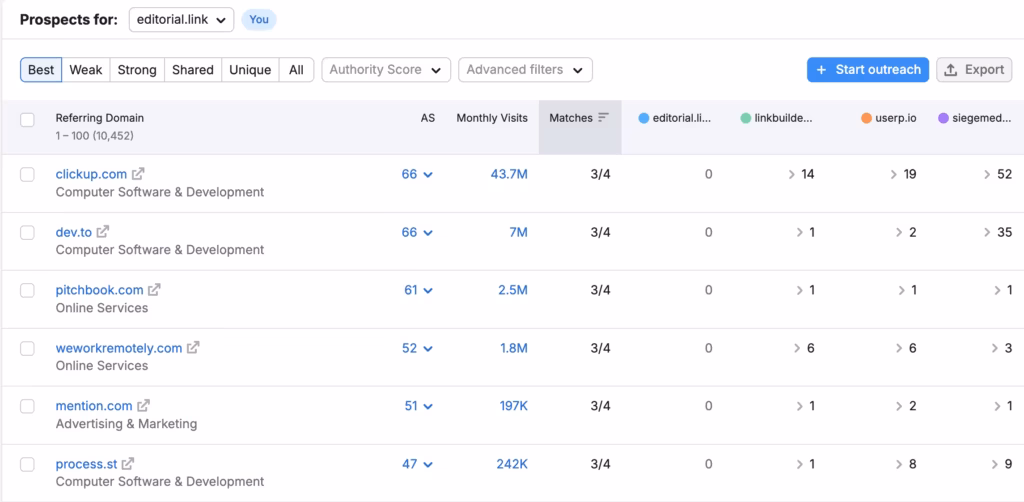Click the Export button
Viewport: 1024px width, 502px height.
click(x=974, y=70)
